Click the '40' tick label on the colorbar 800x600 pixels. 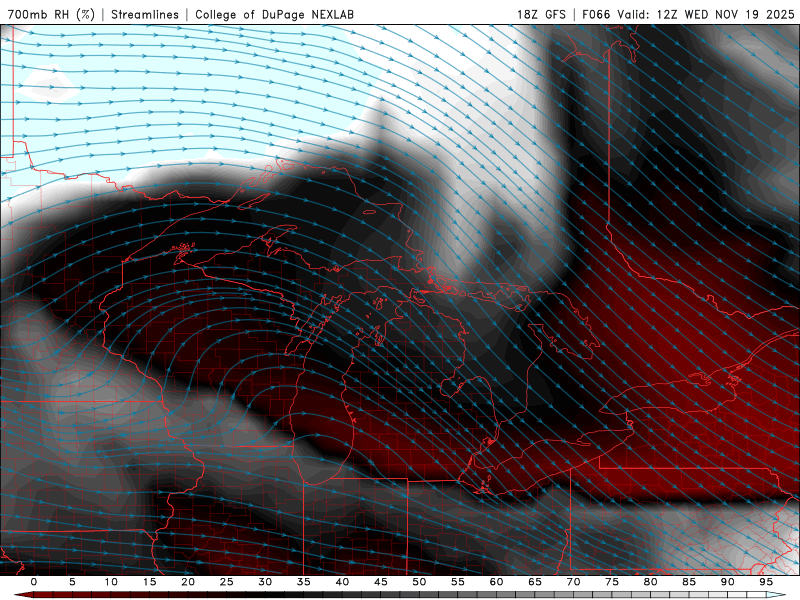coord(342,582)
